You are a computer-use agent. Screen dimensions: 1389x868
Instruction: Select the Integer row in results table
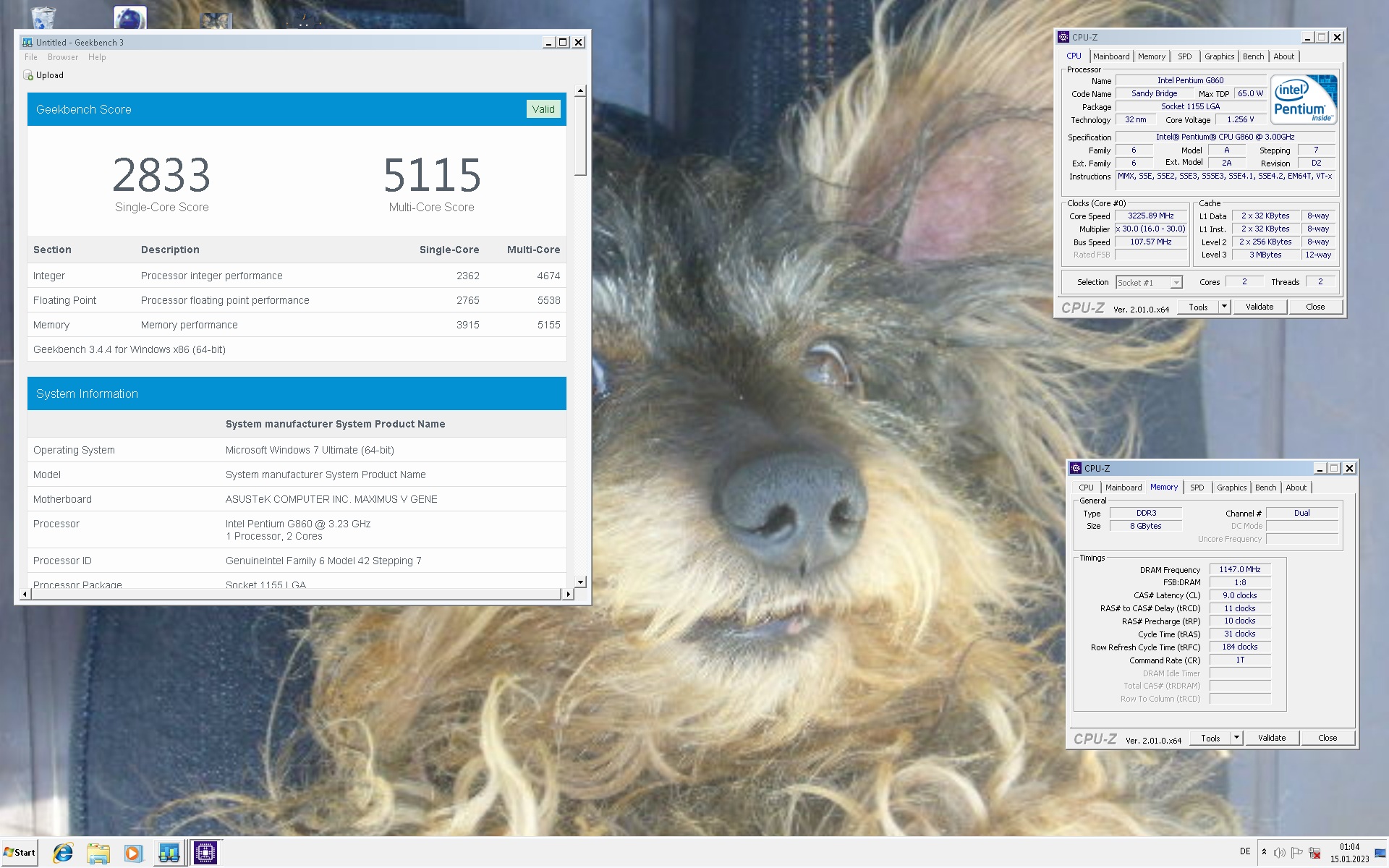[297, 276]
